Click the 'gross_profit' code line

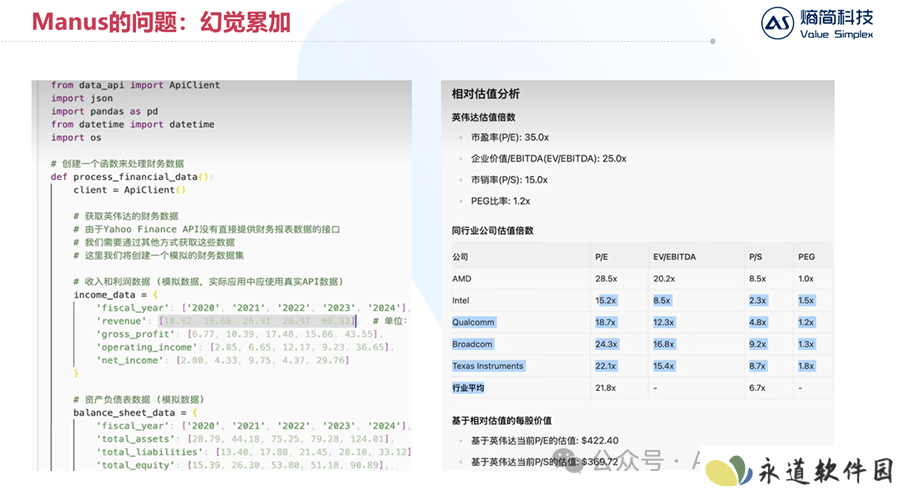click(x=239, y=334)
